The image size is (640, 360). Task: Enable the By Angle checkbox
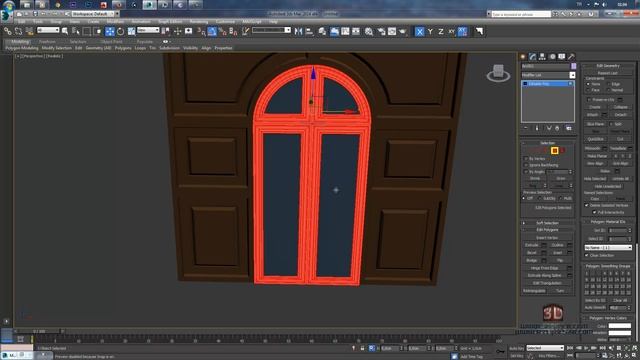click(x=526, y=172)
